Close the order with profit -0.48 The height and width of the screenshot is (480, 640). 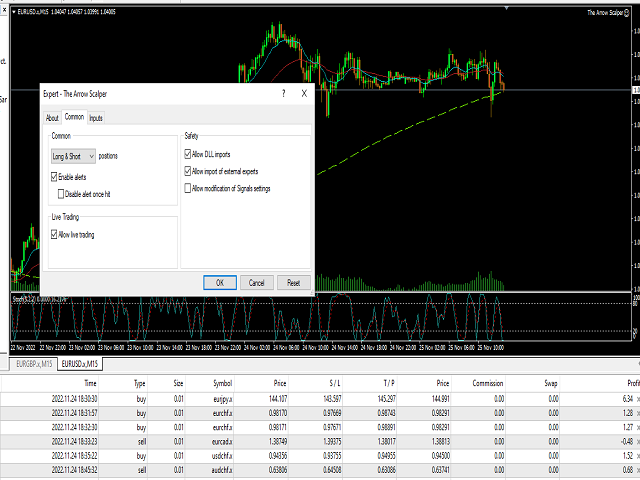click(638, 442)
